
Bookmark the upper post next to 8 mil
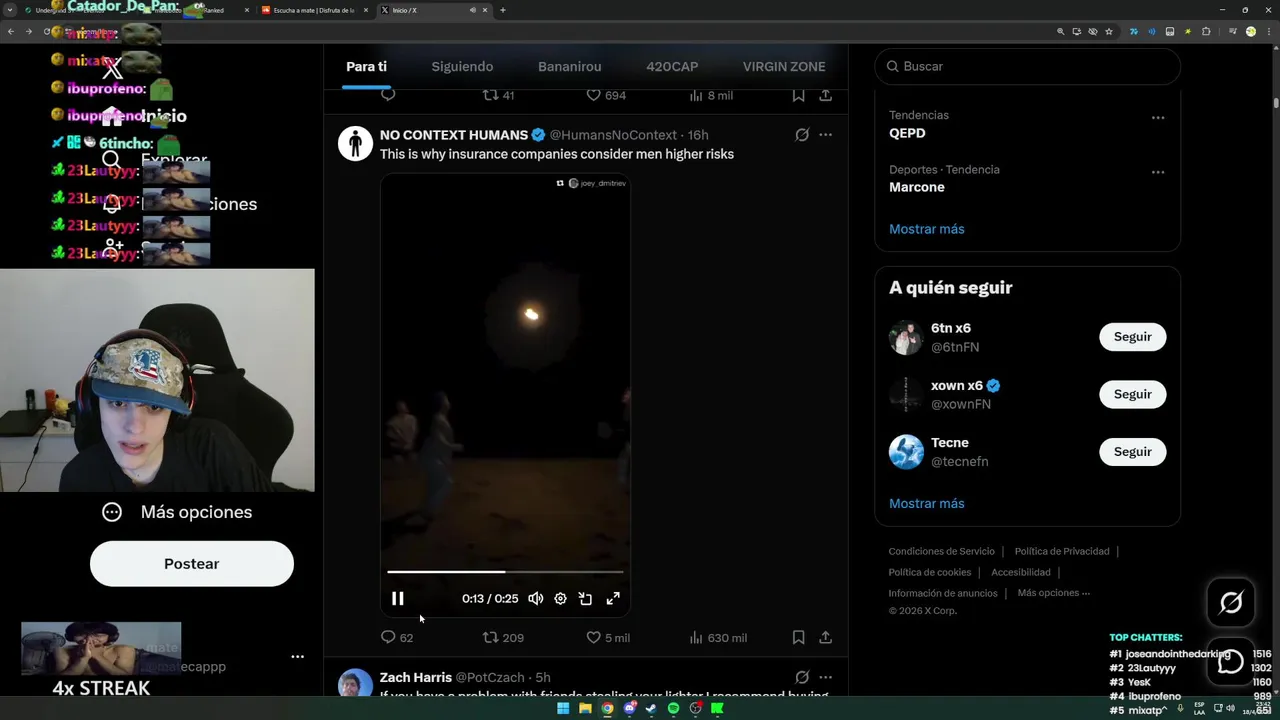[798, 95]
